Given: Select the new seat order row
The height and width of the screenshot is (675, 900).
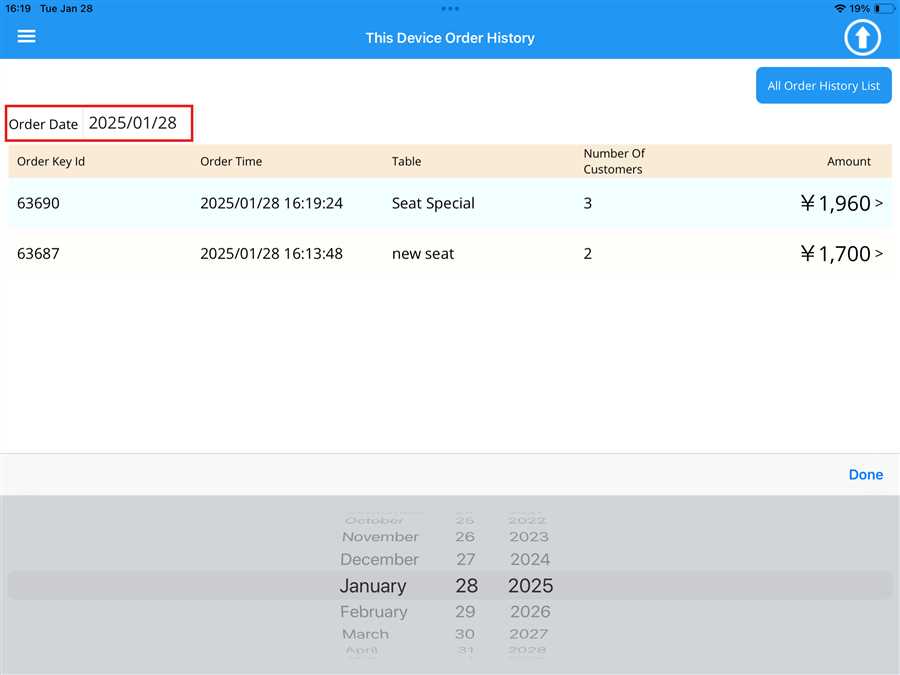Looking at the screenshot, I should pyautogui.click(x=423, y=254).
